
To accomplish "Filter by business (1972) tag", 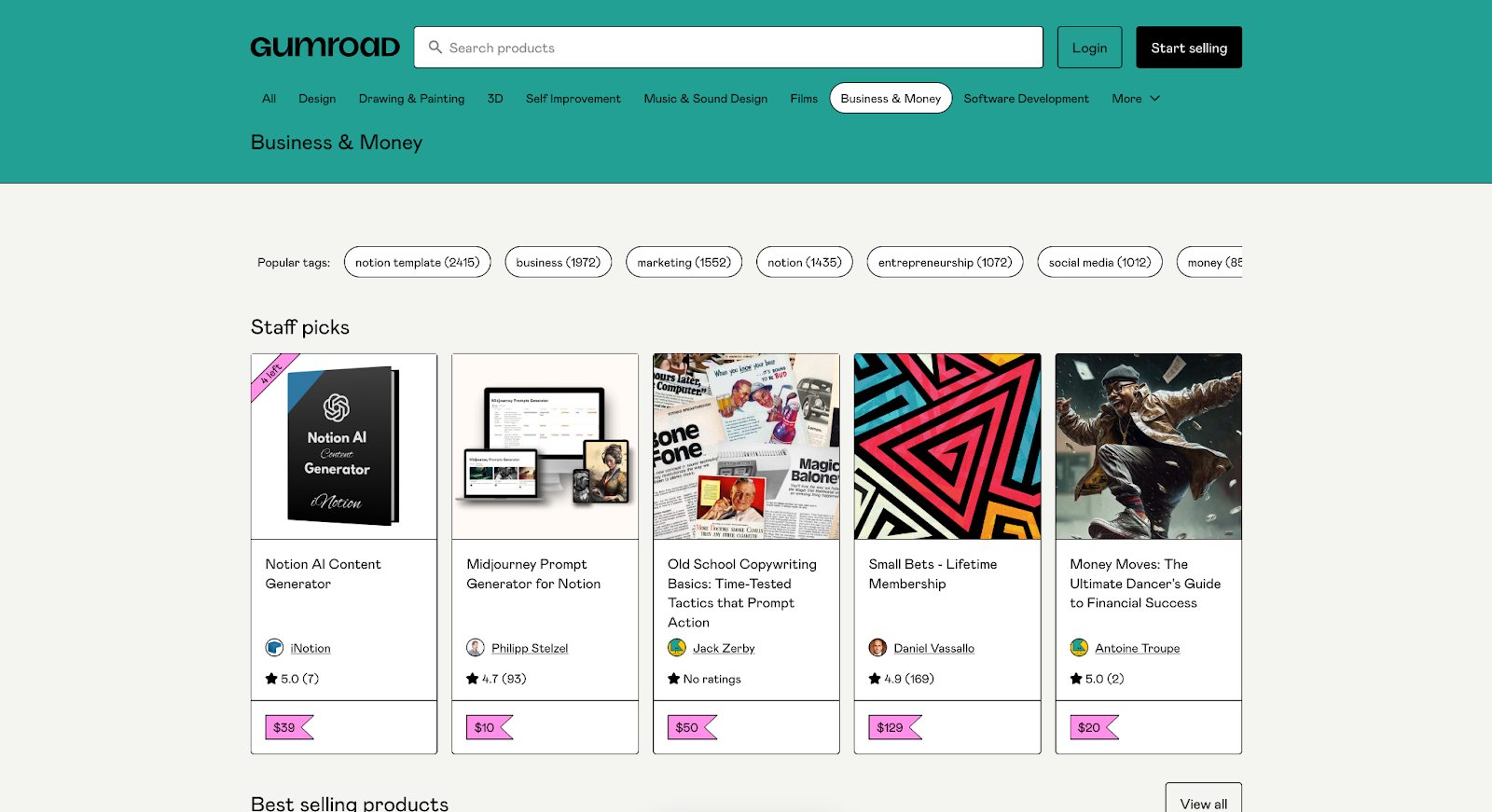I will coord(559,262).
